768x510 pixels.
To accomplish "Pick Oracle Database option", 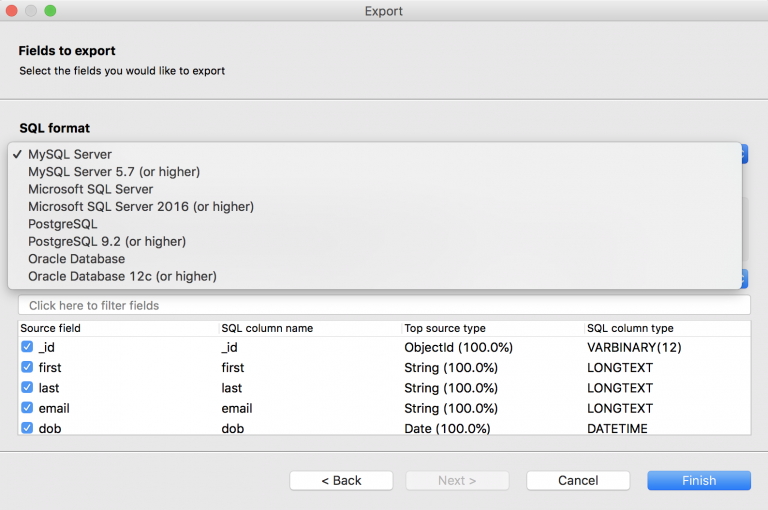I will click(x=77, y=259).
